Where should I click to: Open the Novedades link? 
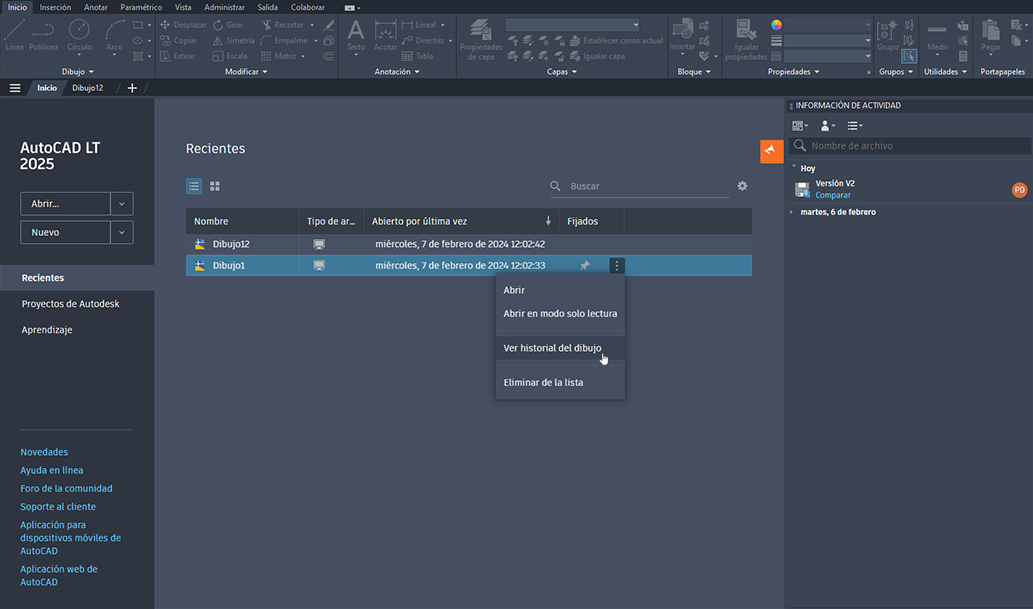pos(44,452)
